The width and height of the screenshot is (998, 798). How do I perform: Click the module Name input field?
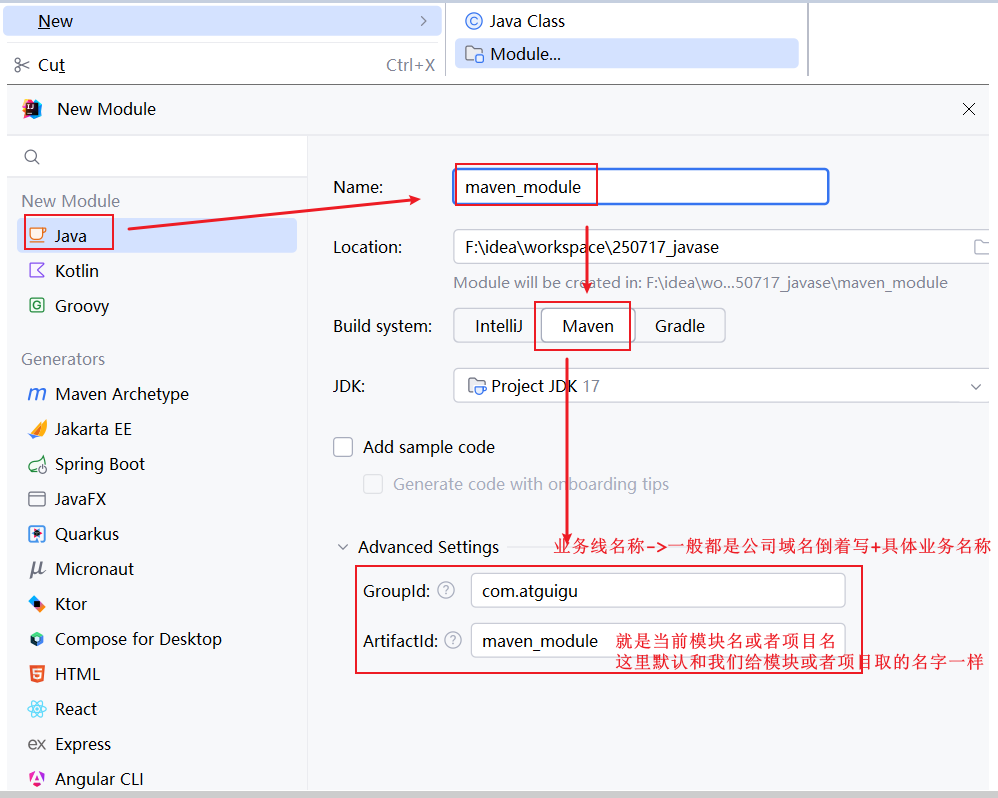tap(641, 186)
